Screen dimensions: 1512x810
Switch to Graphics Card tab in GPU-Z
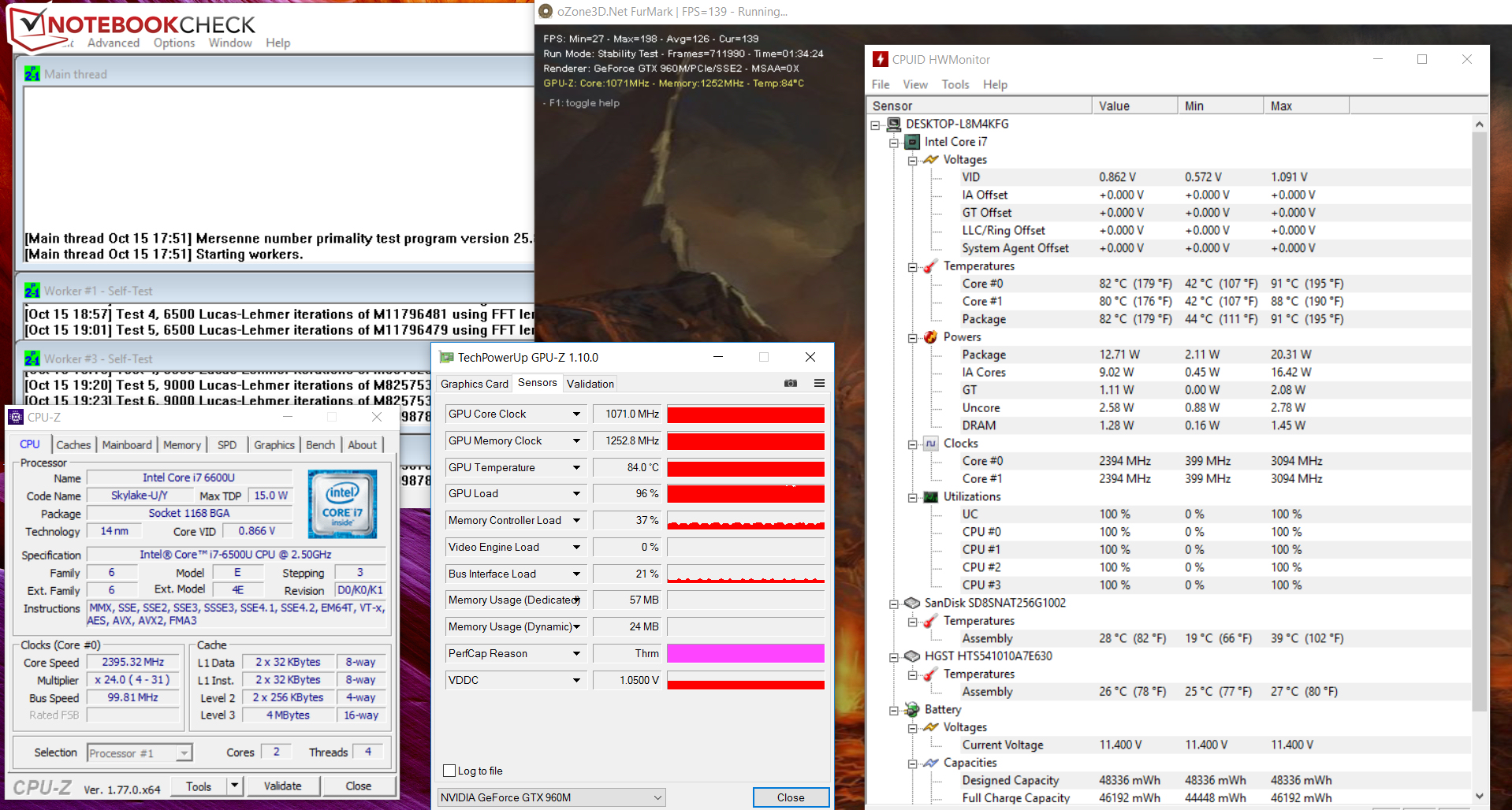coord(475,384)
